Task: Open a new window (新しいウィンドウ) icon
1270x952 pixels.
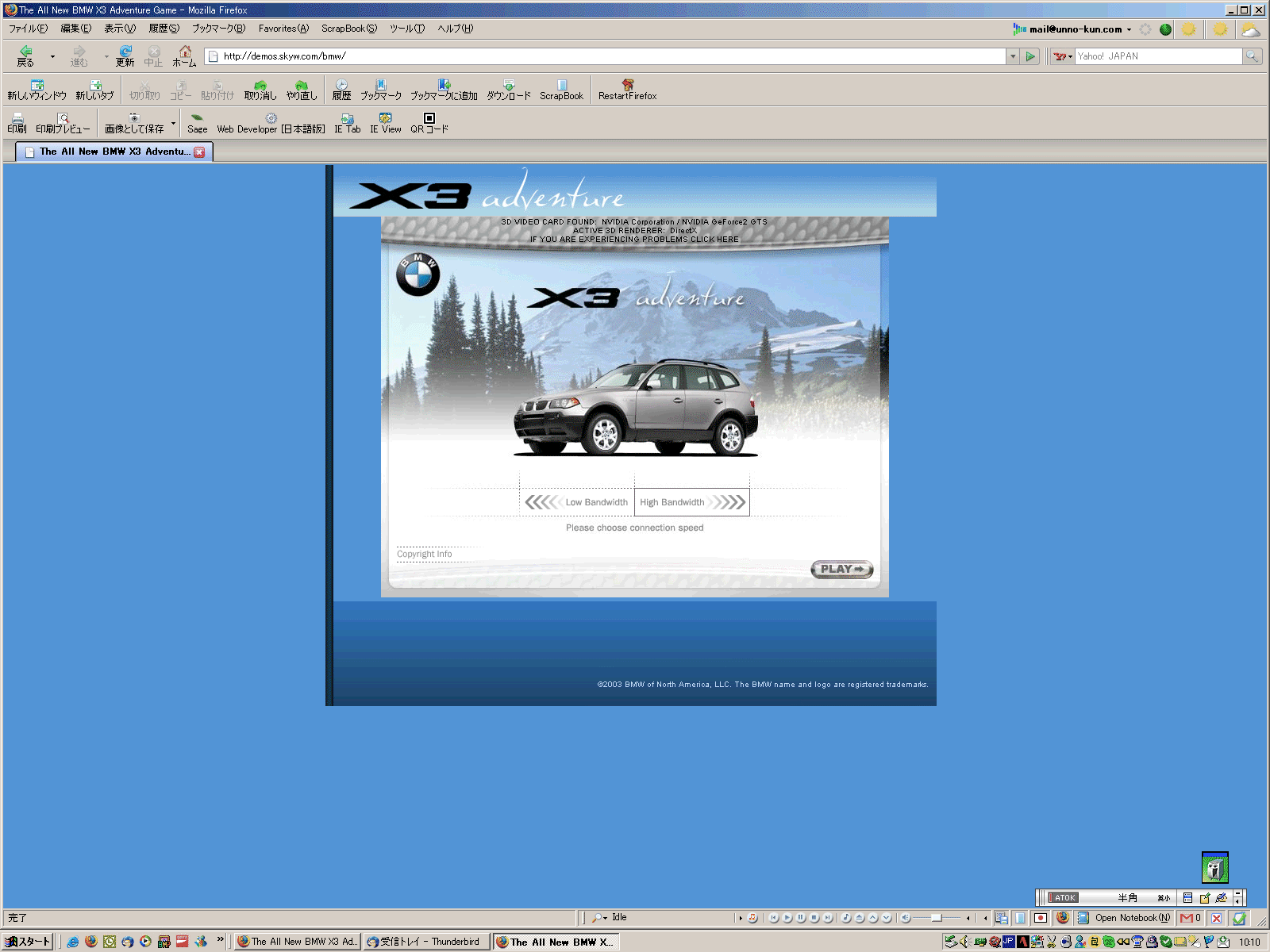Action: pos(37,90)
